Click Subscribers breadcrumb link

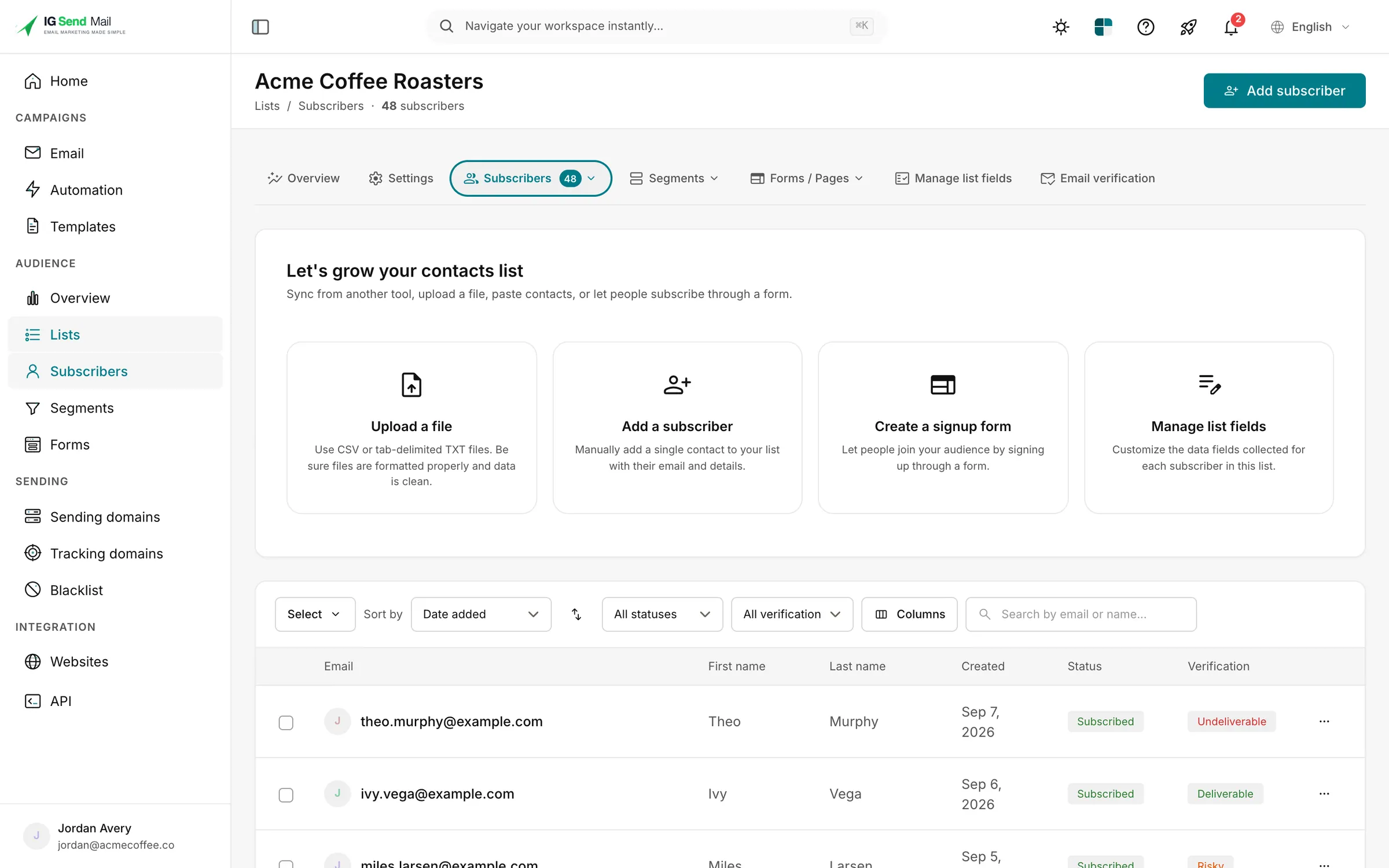click(330, 106)
